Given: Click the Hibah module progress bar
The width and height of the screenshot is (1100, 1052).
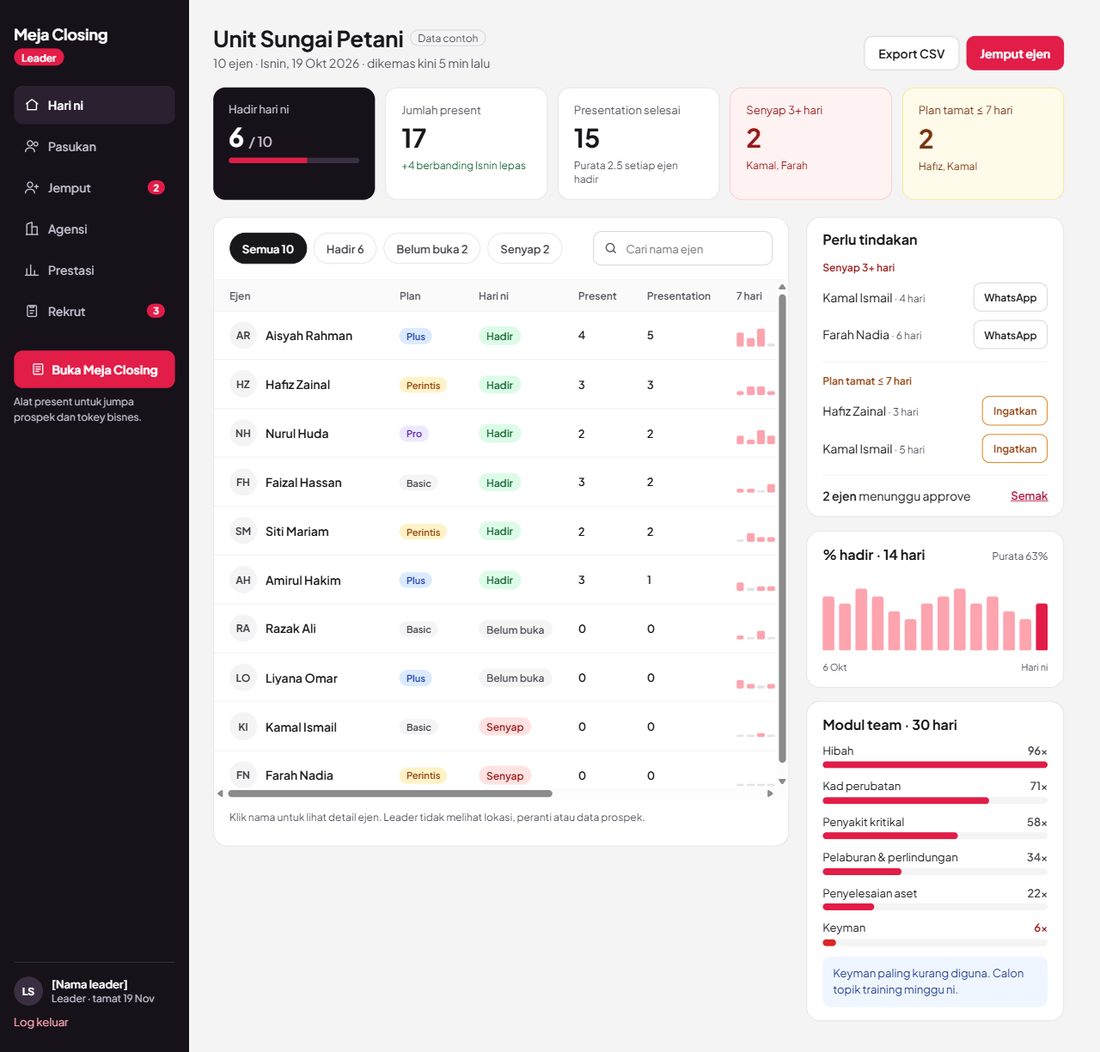Looking at the screenshot, I should (935, 764).
